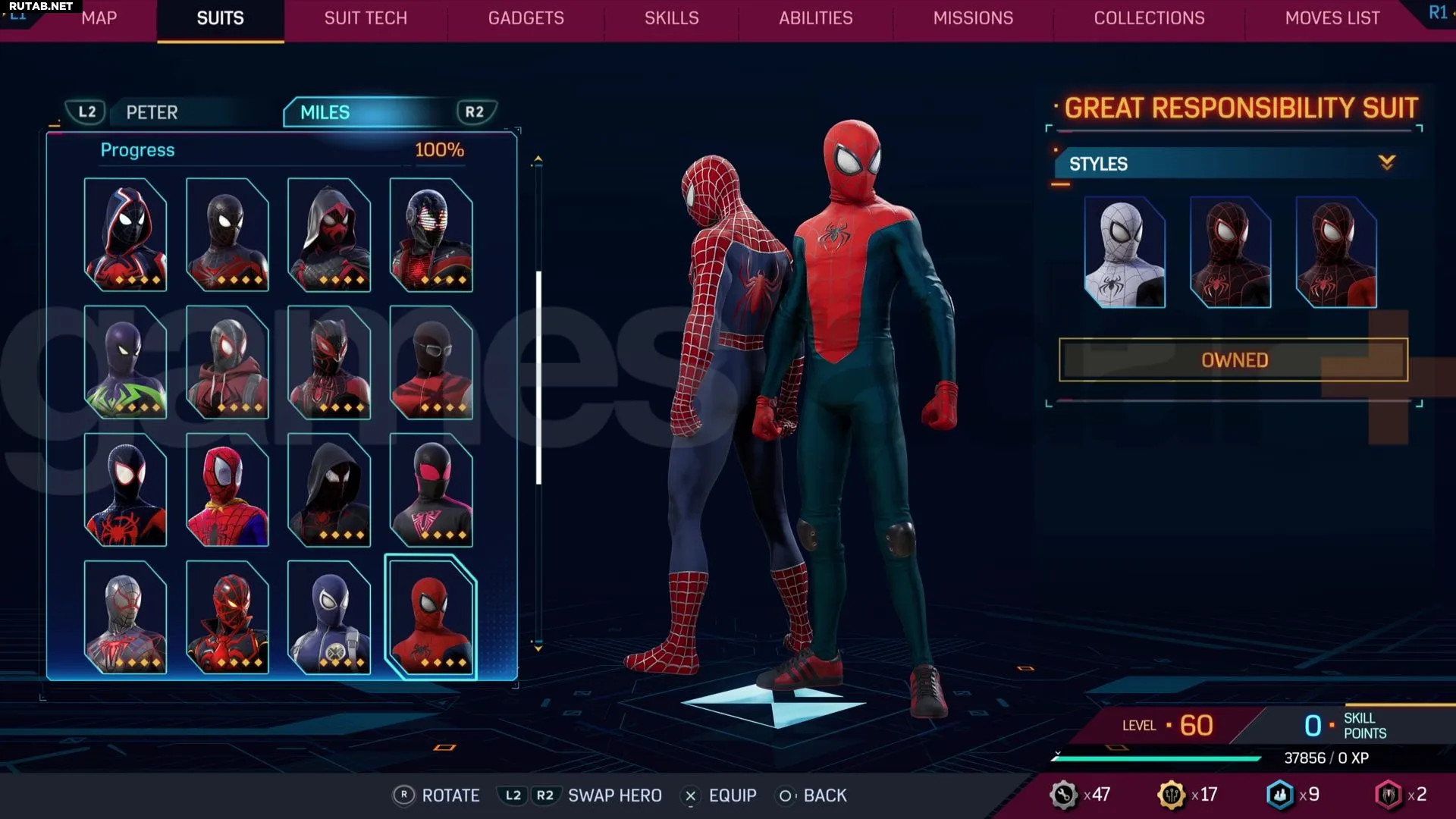Screen dimensions: 1456x819
Task: View the MOVES LIST tab
Action: (x=1332, y=18)
